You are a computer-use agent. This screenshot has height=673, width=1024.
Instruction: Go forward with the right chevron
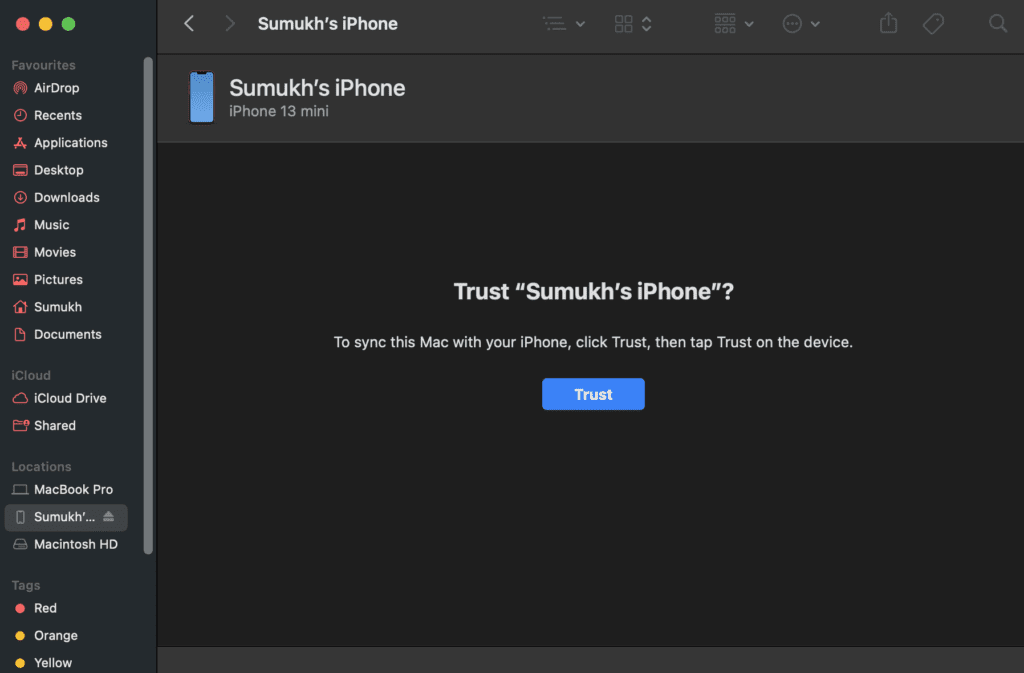[x=229, y=23]
